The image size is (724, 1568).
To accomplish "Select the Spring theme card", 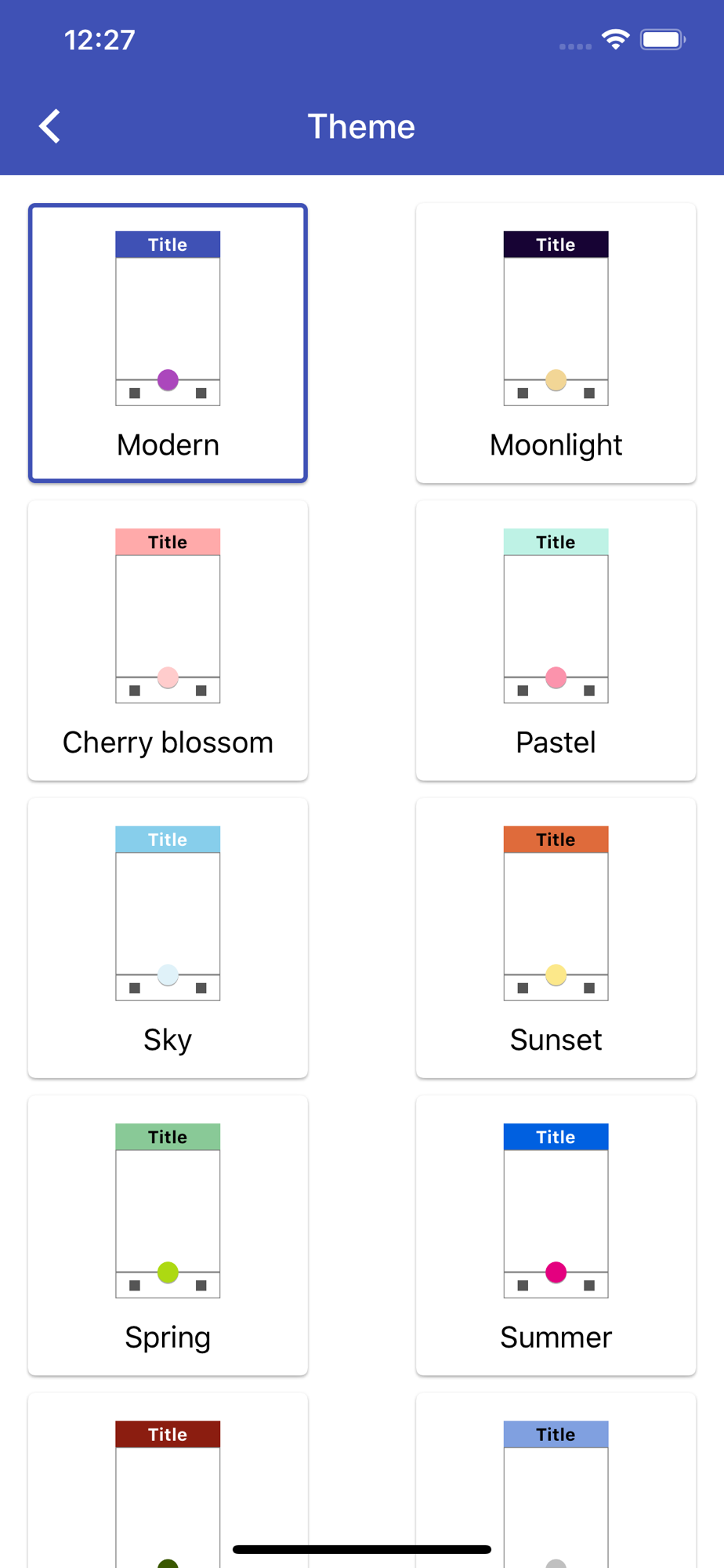I will pos(168,1235).
